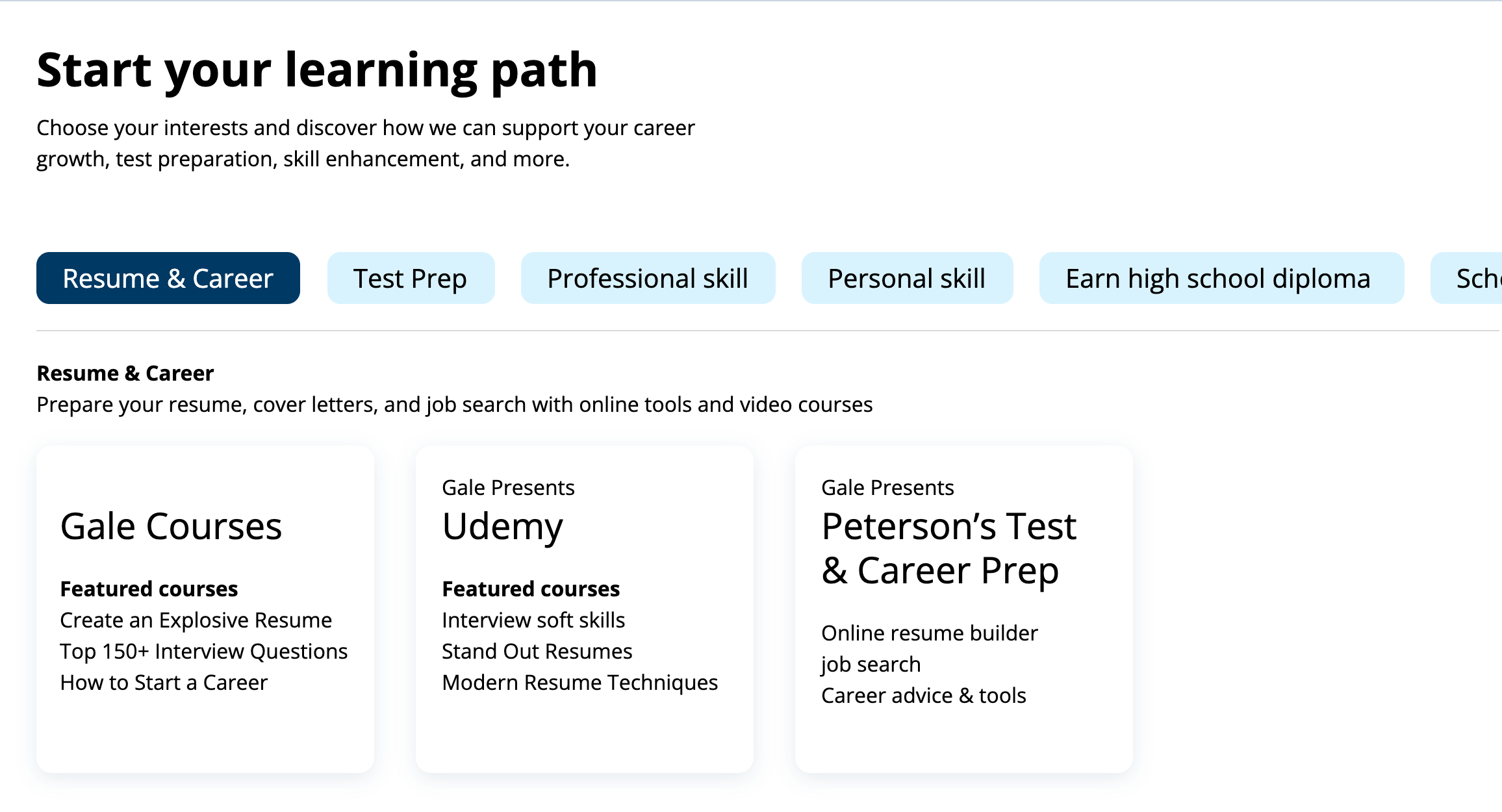This screenshot has width=1502, height=812.
Task: Click Stand Out Resumes course
Action: click(x=537, y=652)
